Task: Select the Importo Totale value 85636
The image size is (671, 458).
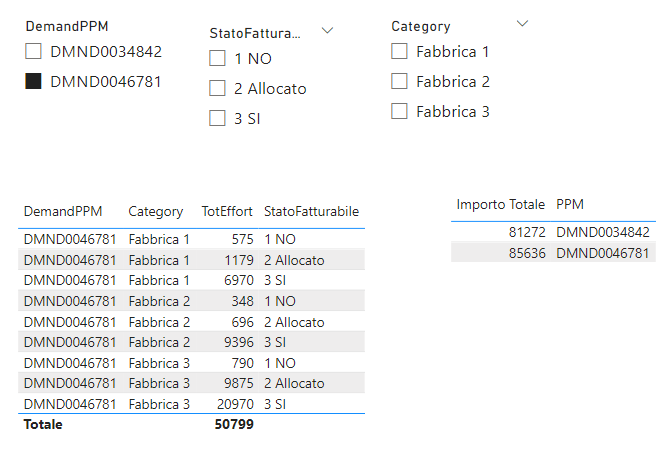Action: (527, 253)
